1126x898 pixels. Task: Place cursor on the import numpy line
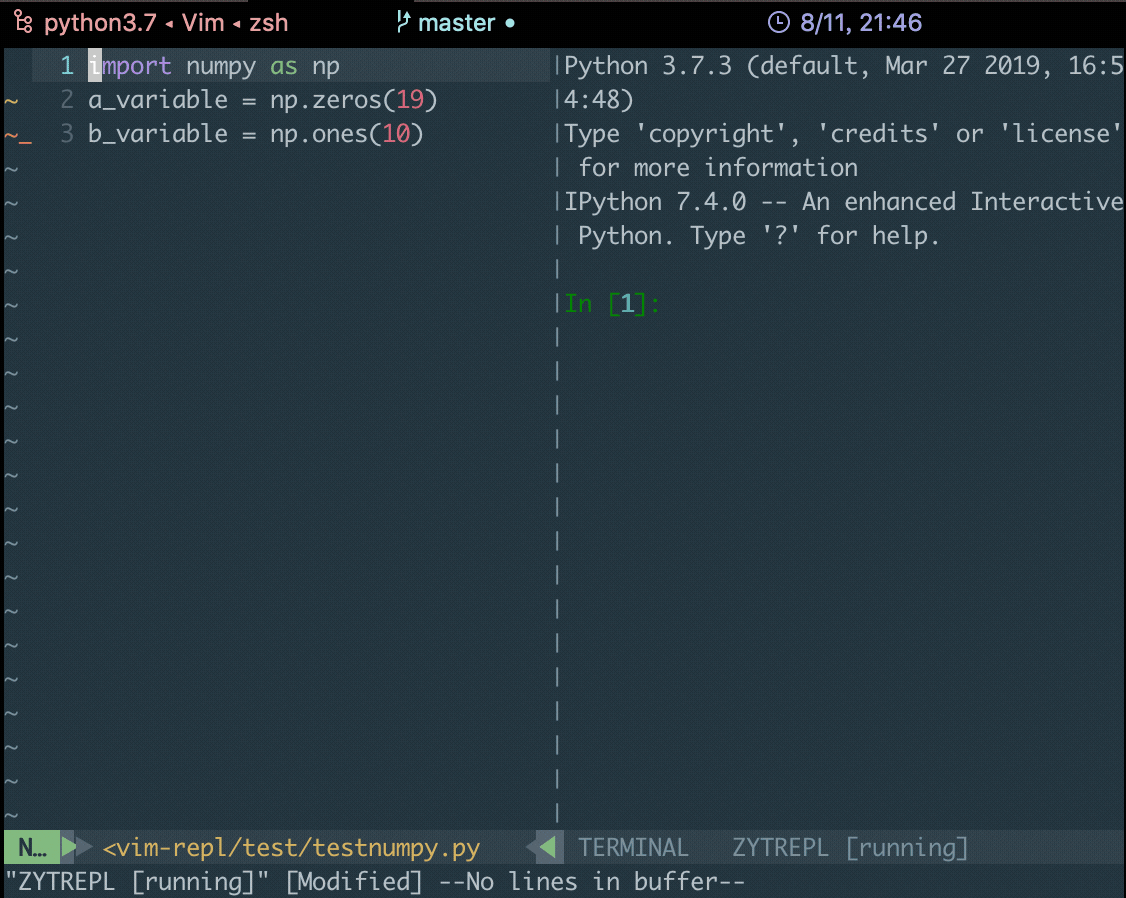(214, 66)
